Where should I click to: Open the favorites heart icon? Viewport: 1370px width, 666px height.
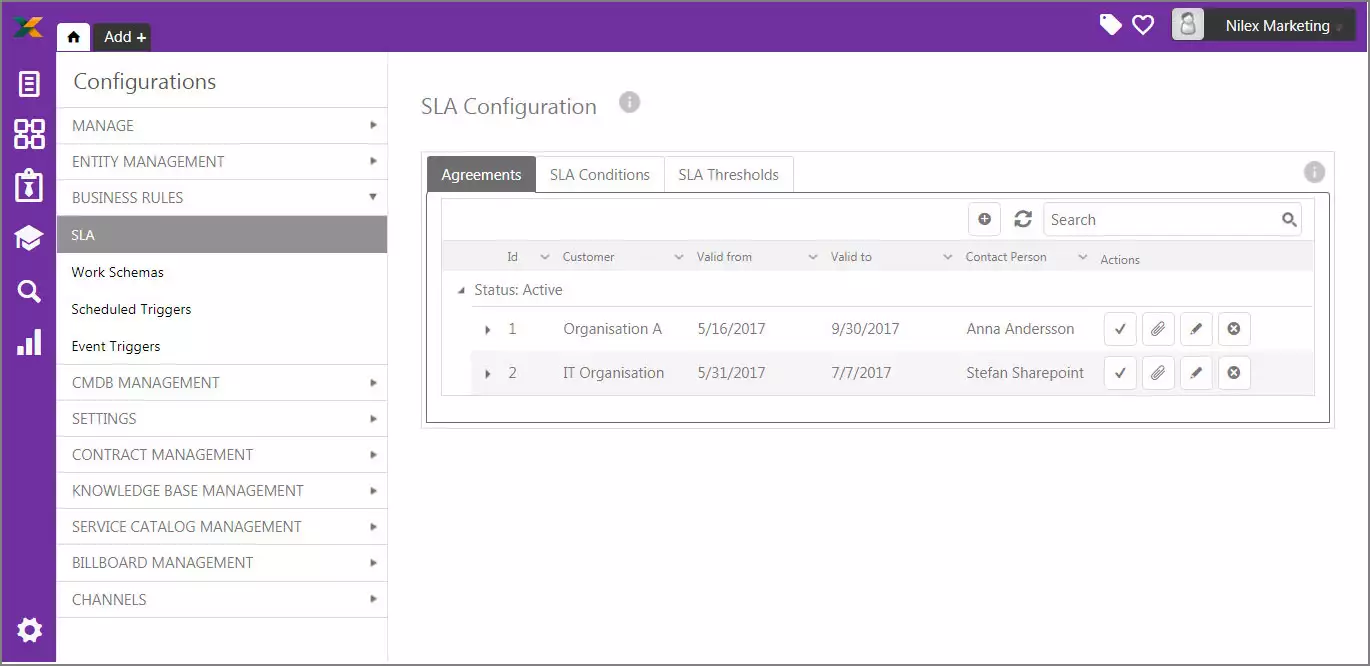pyautogui.click(x=1143, y=25)
